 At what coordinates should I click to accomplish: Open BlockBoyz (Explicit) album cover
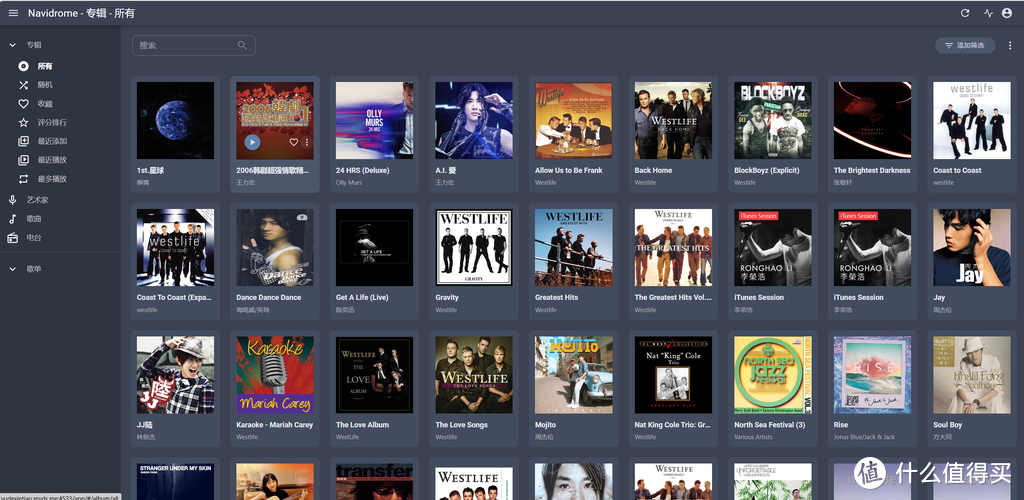(x=773, y=120)
